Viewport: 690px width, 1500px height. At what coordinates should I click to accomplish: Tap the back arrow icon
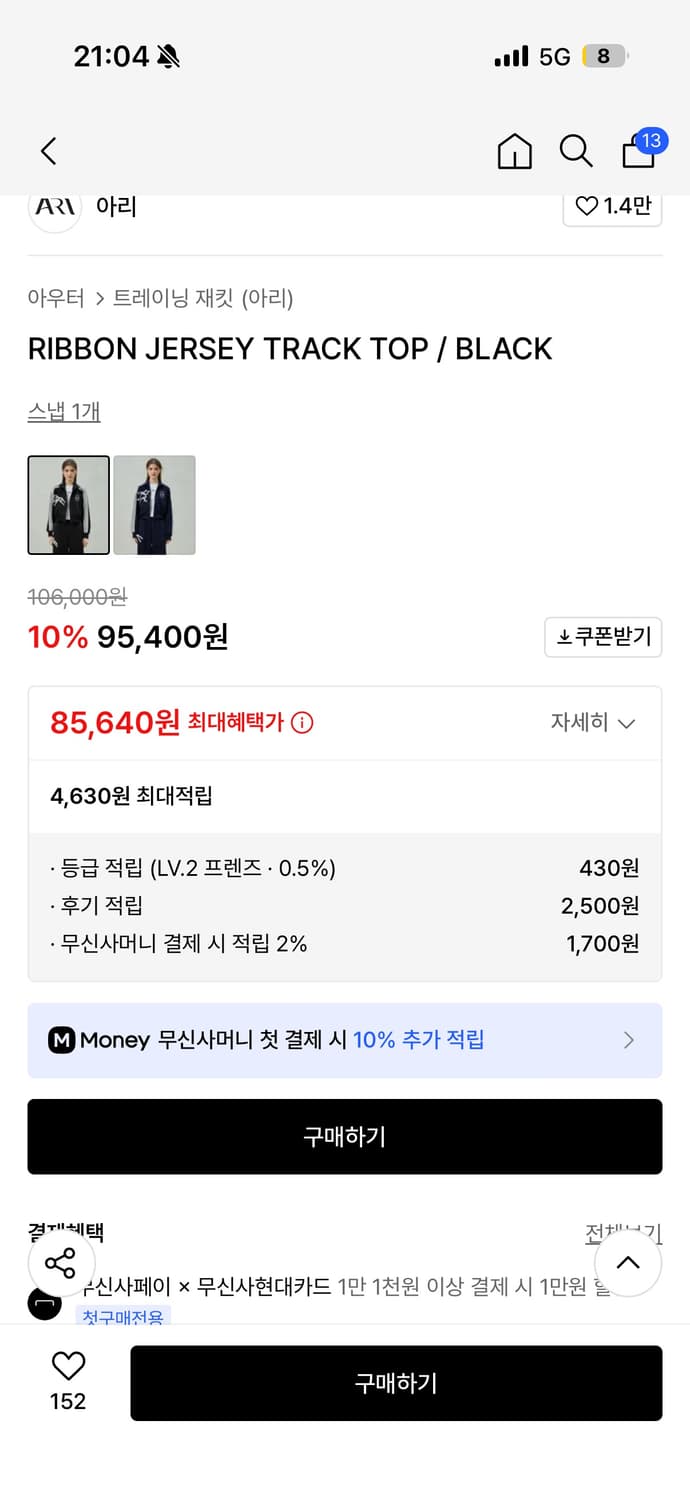pyautogui.click(x=48, y=151)
